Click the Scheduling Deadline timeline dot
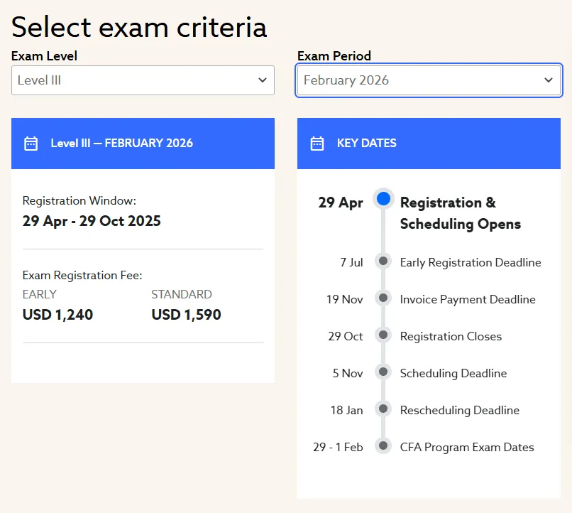This screenshot has height=513, width=572. click(383, 371)
